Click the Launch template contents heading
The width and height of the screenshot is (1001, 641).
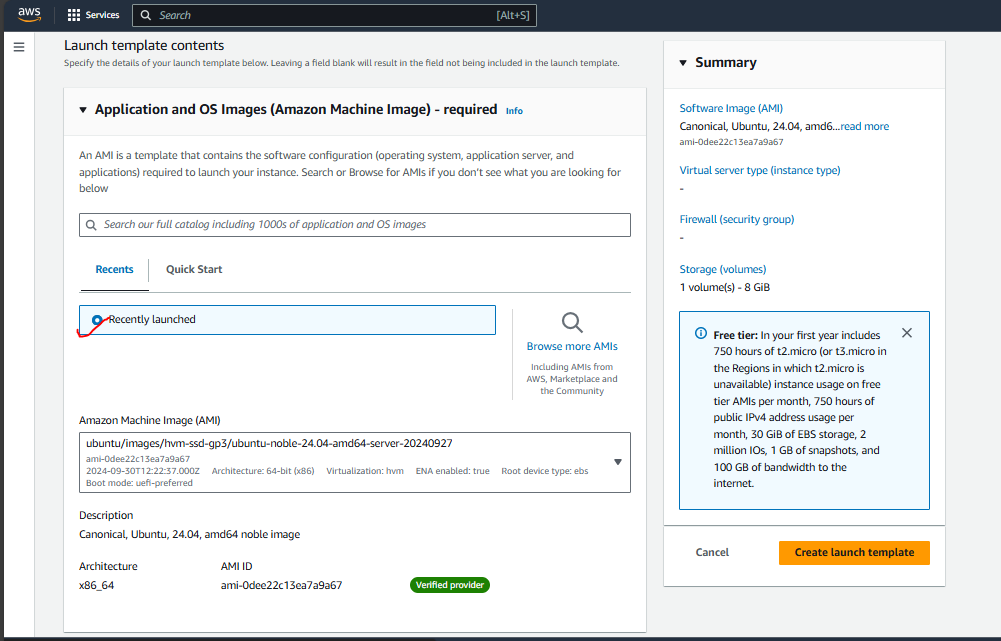[144, 45]
